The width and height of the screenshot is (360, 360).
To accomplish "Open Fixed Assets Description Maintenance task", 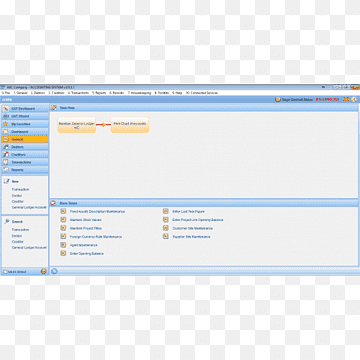I will click(x=97, y=212).
